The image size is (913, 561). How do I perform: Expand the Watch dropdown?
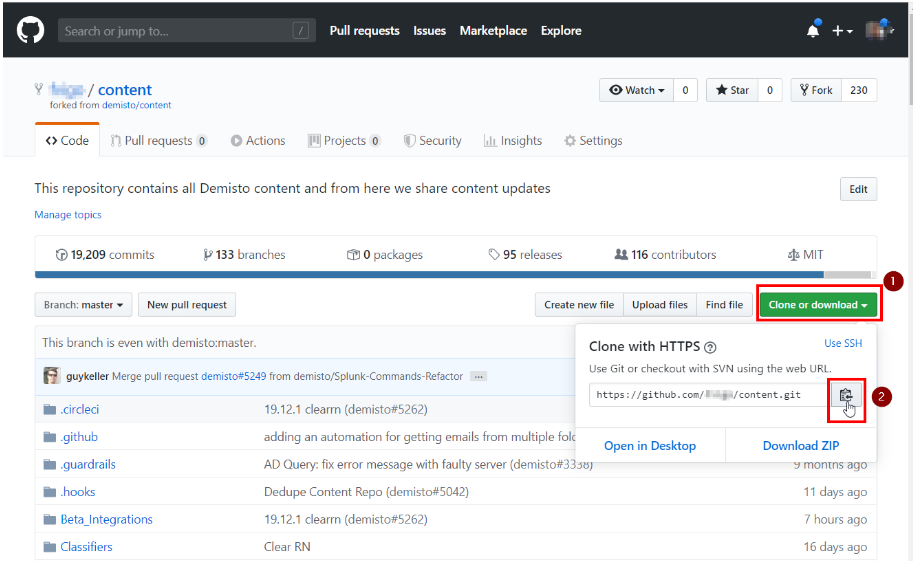click(x=636, y=90)
